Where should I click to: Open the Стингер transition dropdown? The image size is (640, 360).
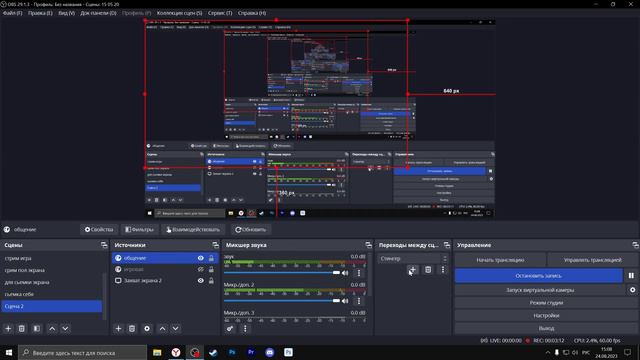[412, 258]
